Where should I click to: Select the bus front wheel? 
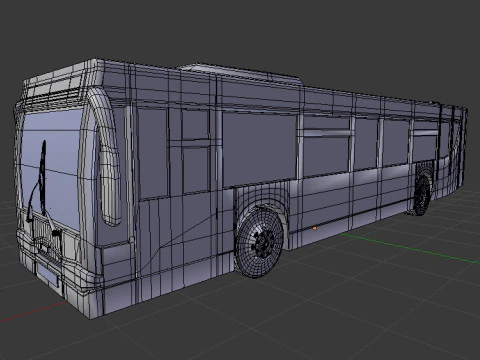(260, 242)
